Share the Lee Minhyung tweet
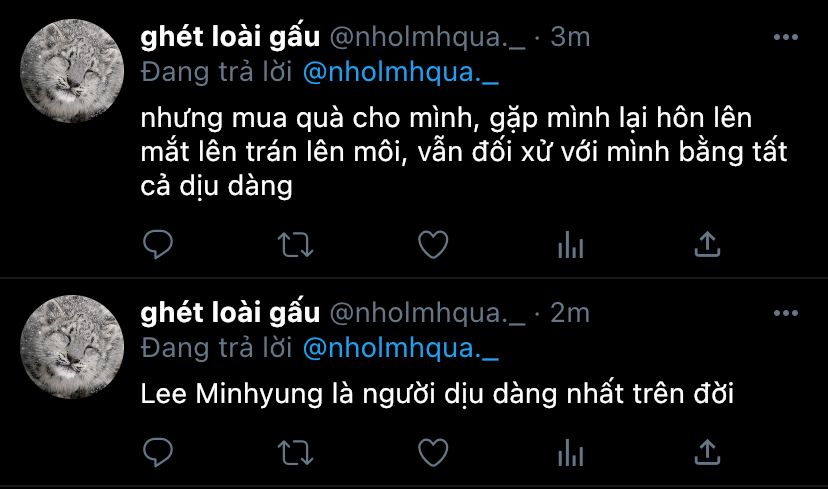The width and height of the screenshot is (828, 489). (x=707, y=453)
